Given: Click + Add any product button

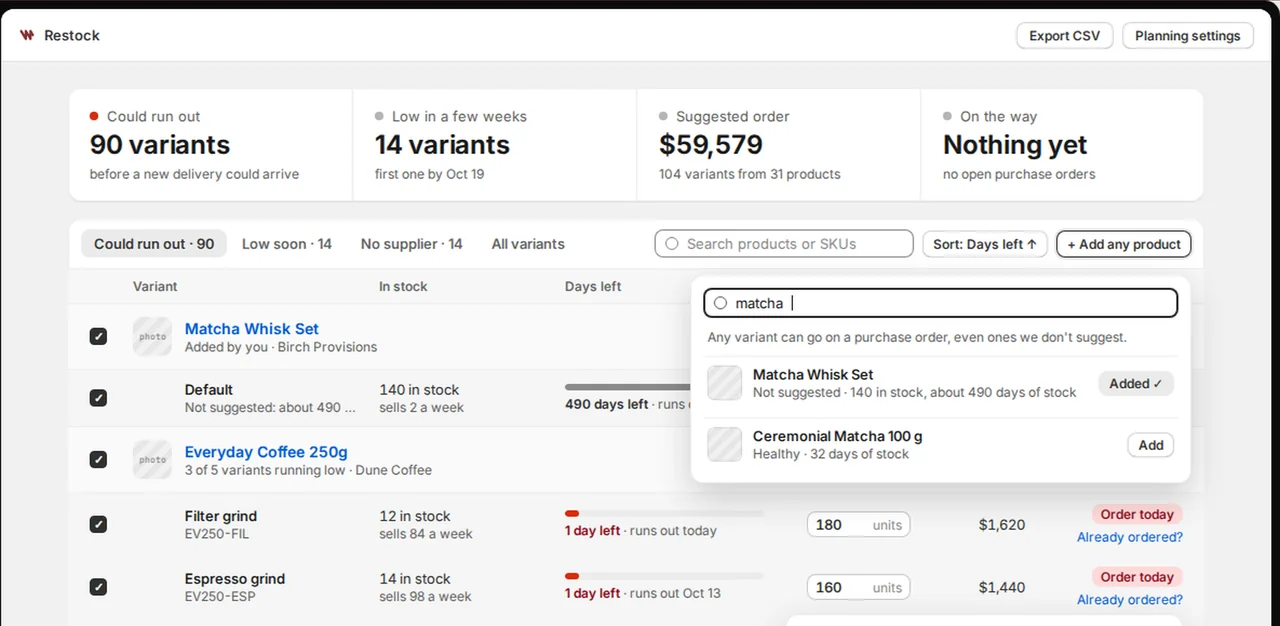Looking at the screenshot, I should coord(1124,244).
